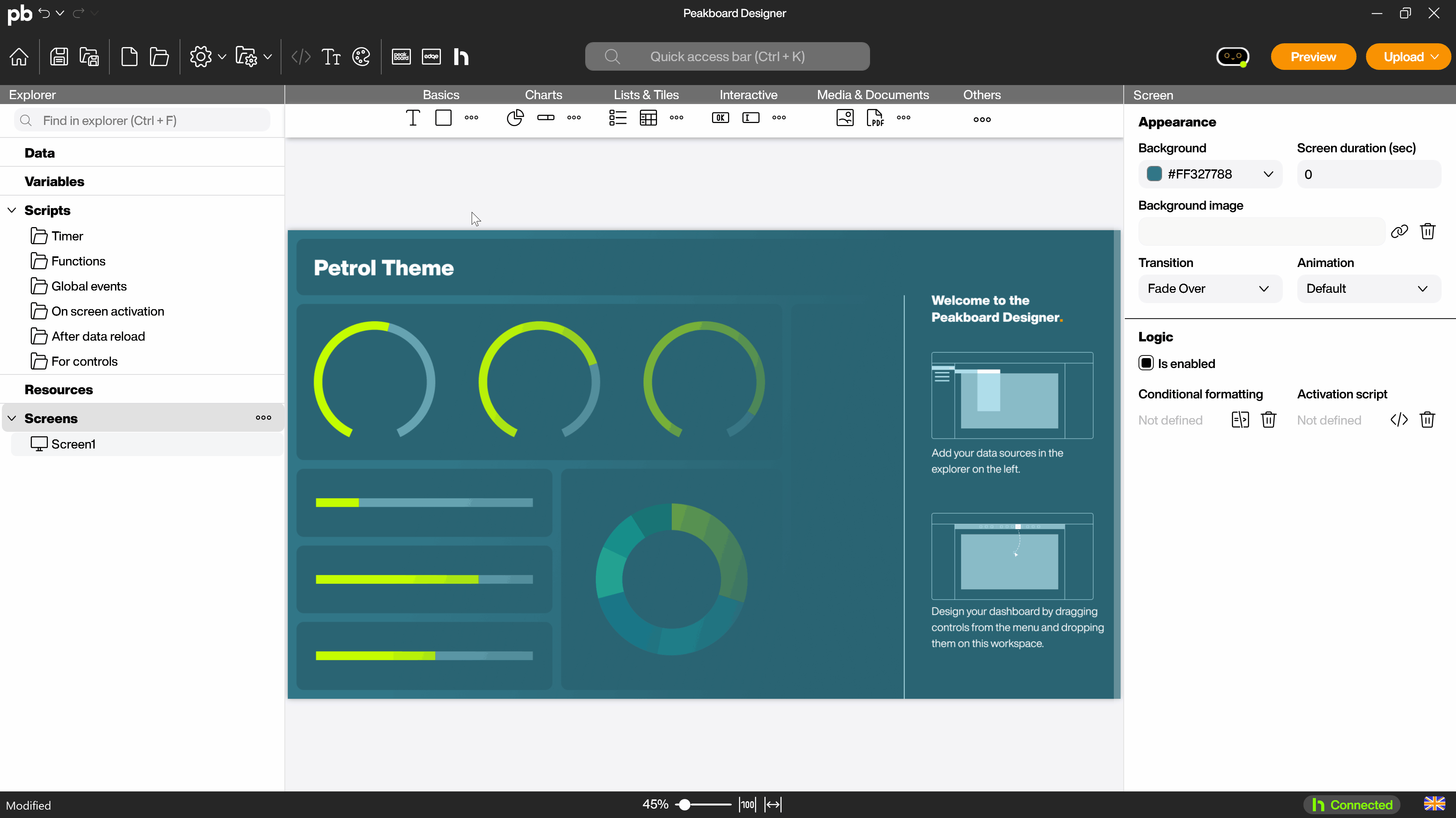The width and height of the screenshot is (1456, 818).
Task: Click the Peakboard Box icon
Action: [x=401, y=57]
